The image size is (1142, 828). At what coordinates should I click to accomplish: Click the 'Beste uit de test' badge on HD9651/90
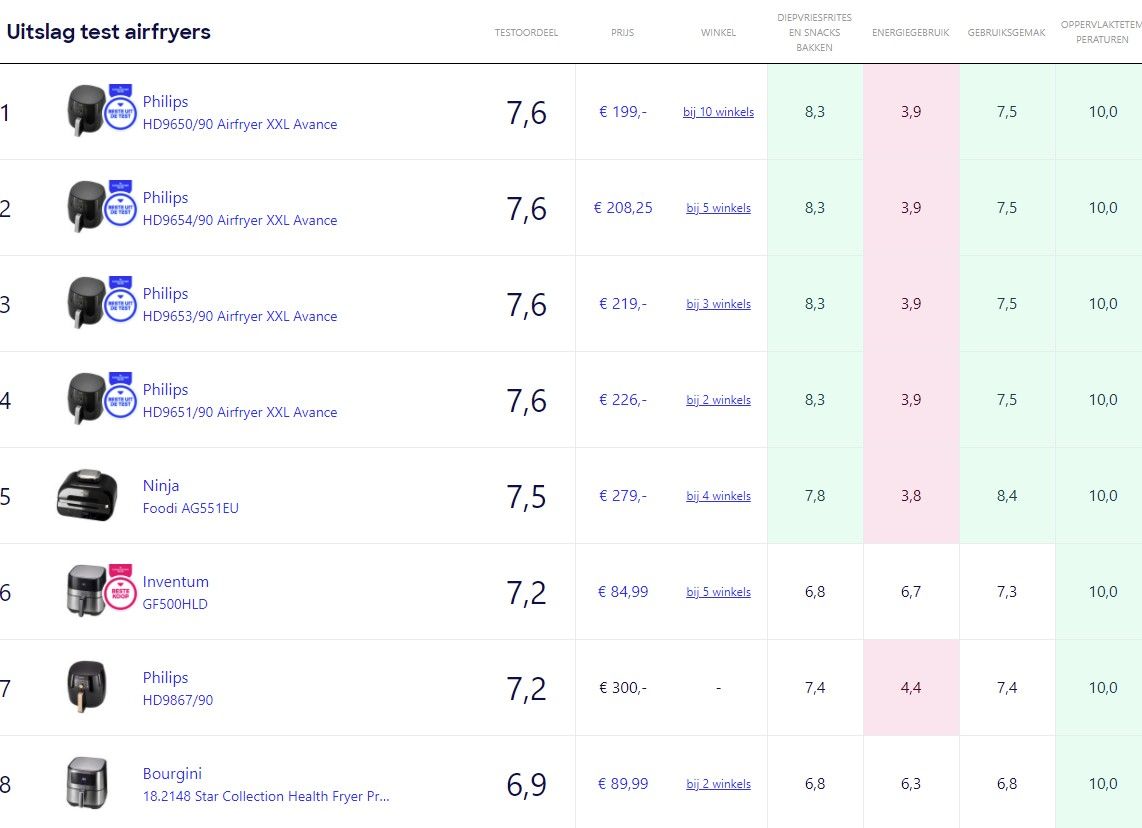click(120, 397)
